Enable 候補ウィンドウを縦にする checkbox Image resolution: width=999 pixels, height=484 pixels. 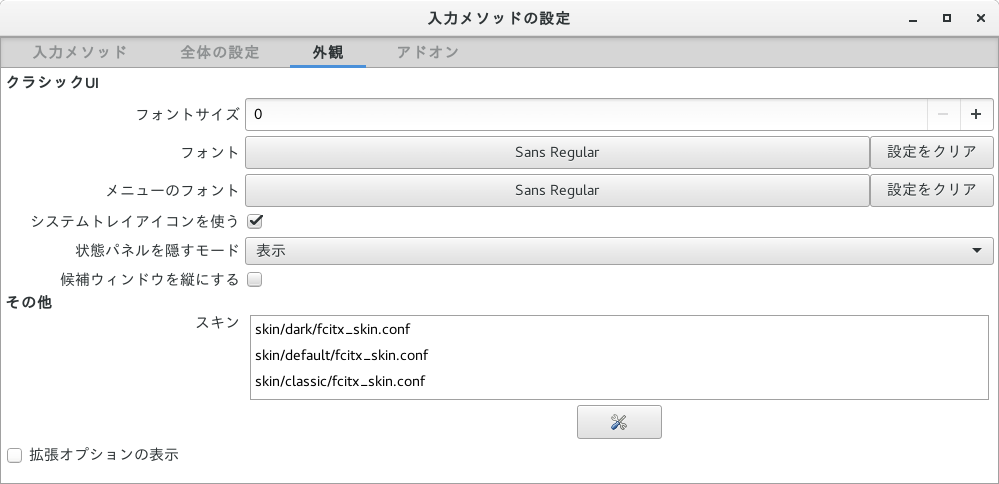tap(255, 280)
